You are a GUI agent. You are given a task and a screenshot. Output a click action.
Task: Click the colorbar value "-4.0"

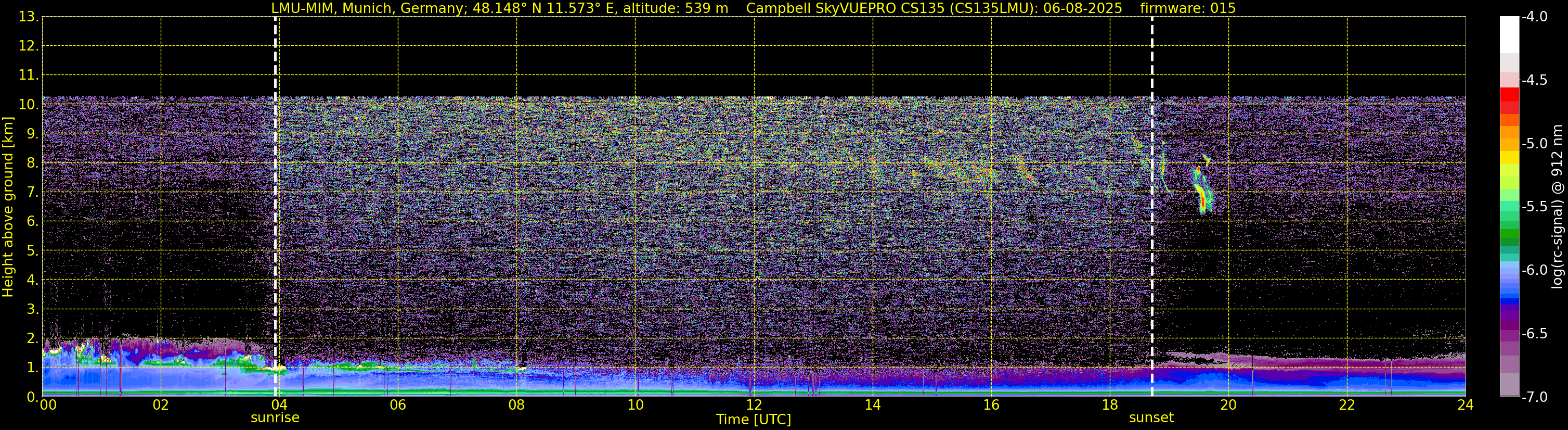click(x=1535, y=17)
